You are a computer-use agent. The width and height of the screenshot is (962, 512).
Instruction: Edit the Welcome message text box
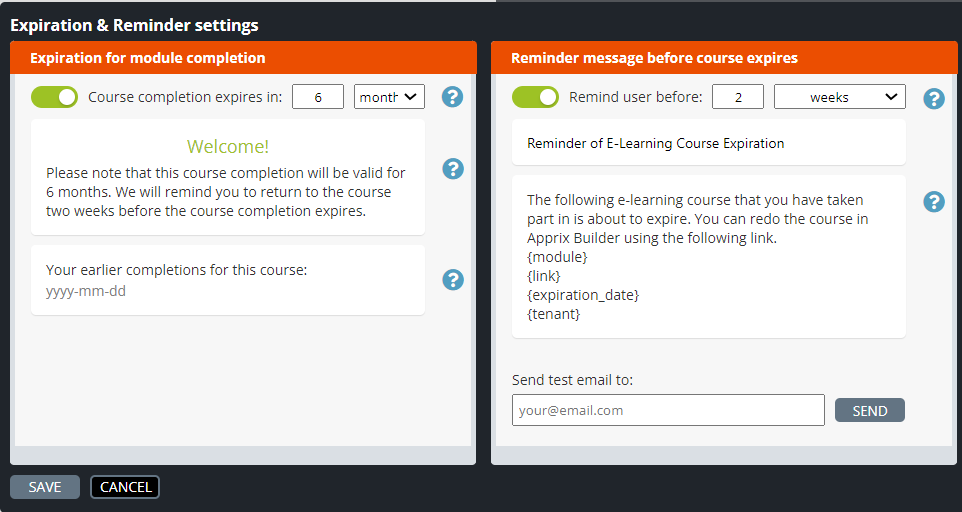228,177
